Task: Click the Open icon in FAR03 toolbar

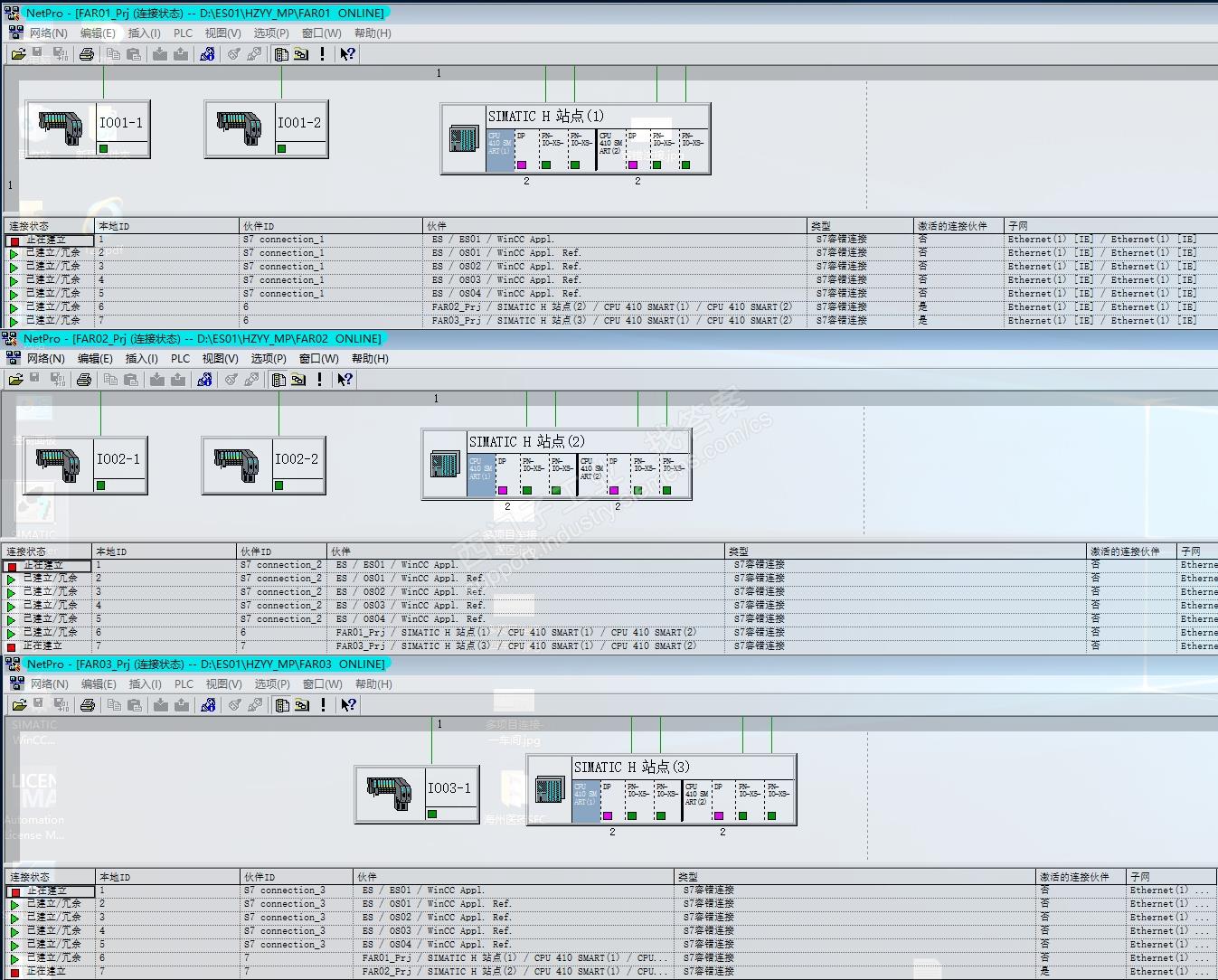Action: click(19, 705)
